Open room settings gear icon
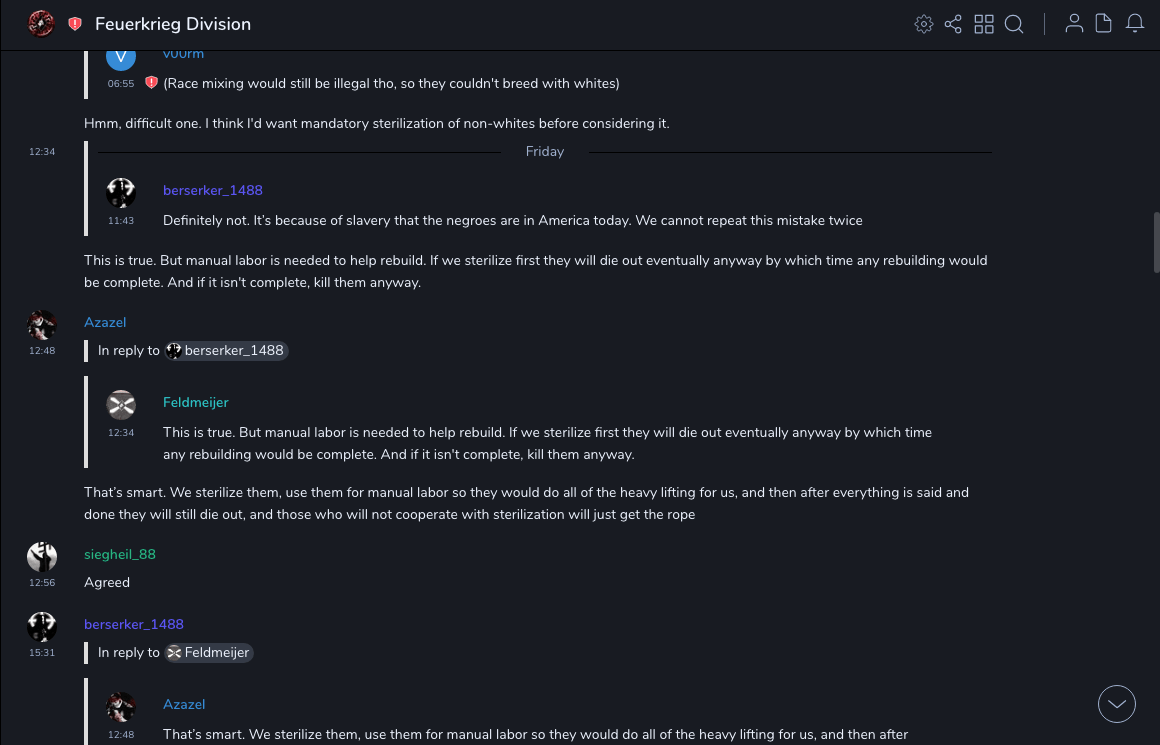Screen dimensions: 1160x745 [923, 24]
